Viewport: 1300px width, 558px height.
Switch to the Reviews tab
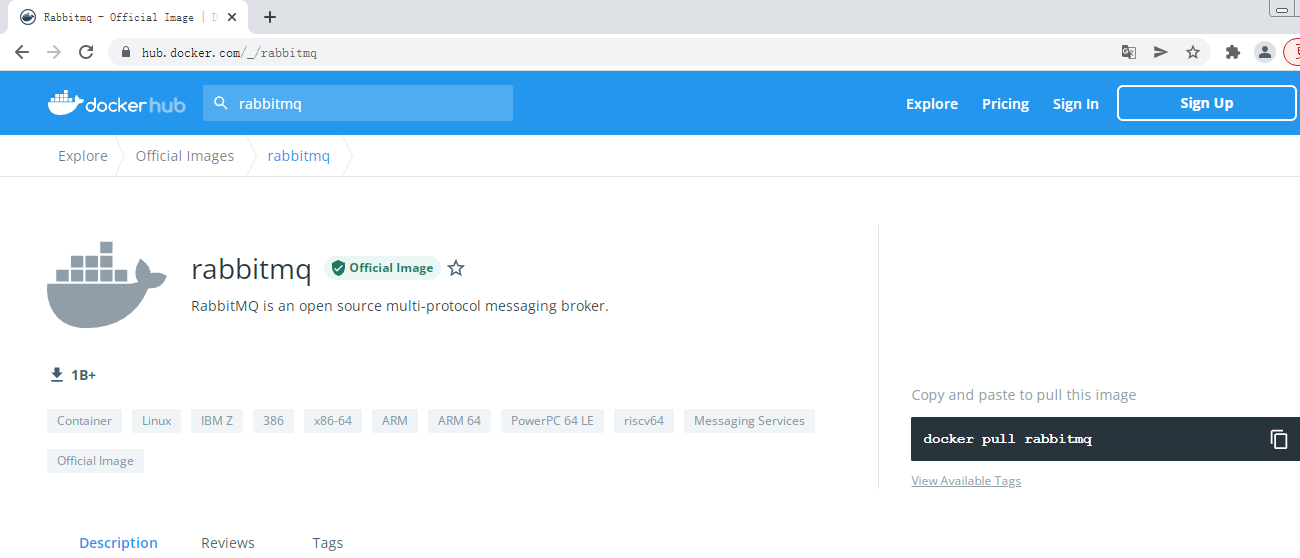pos(228,543)
